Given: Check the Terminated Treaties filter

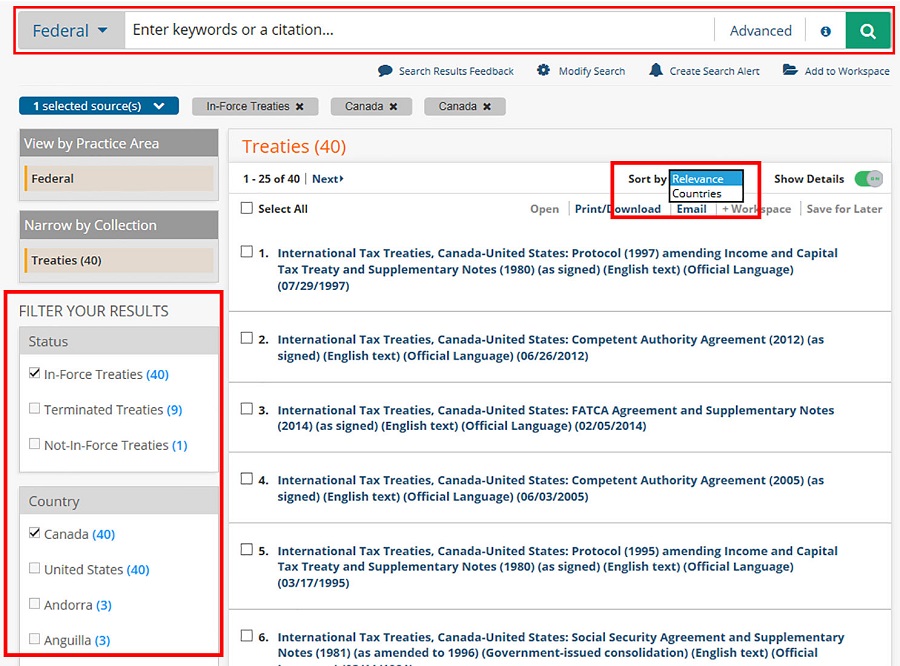Looking at the screenshot, I should (35, 409).
